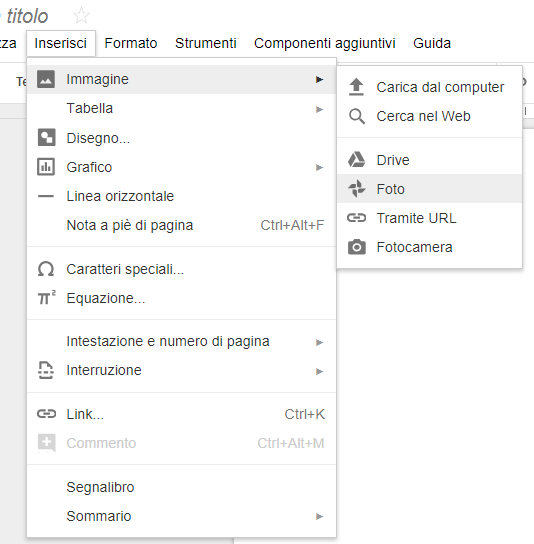Select the Google Drive icon
The width and height of the screenshot is (534, 544).
[x=357, y=160]
